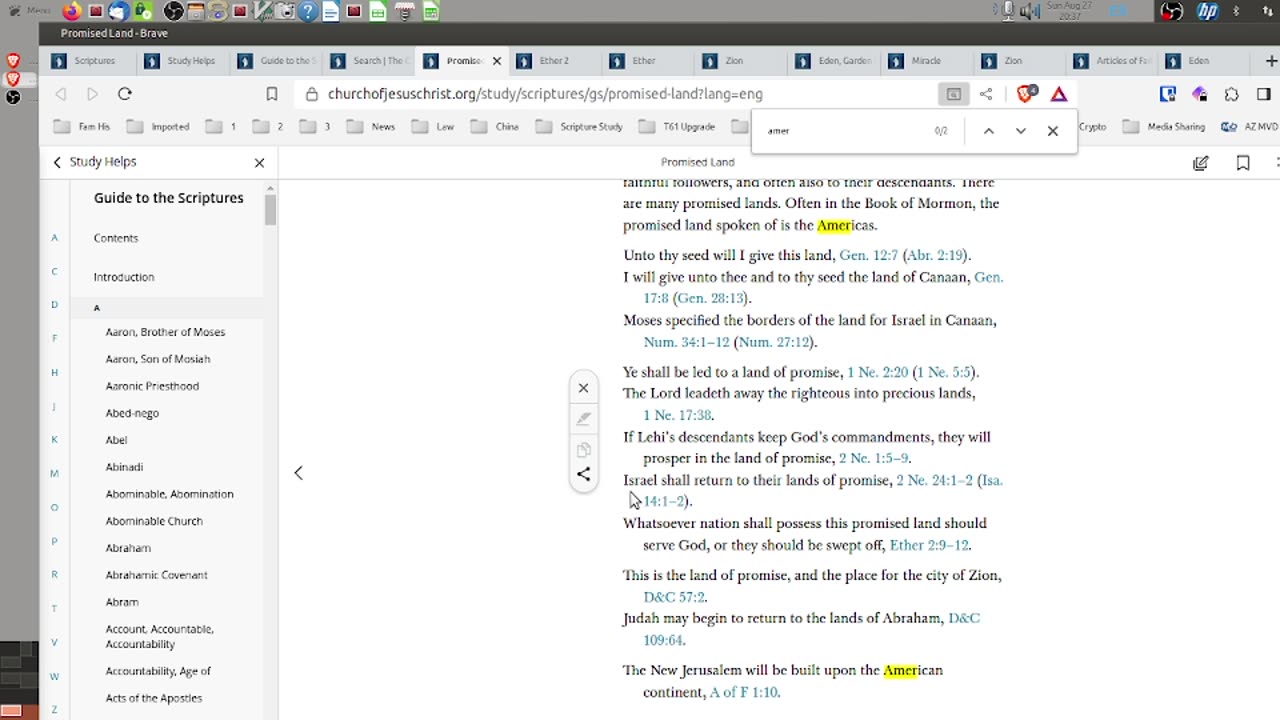Viewport: 1280px width, 720px height.
Task: Close the Promised Land tab
Action: [497, 61]
